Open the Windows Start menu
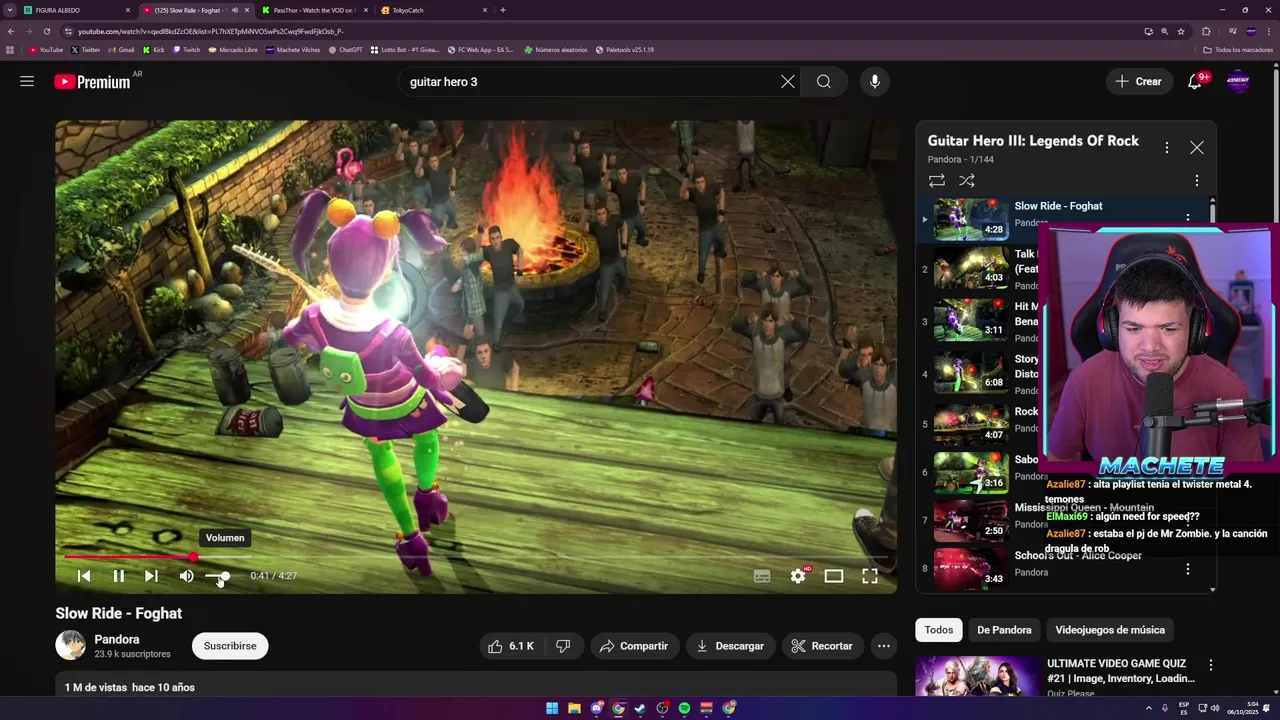This screenshot has height=720, width=1280. 552,708
